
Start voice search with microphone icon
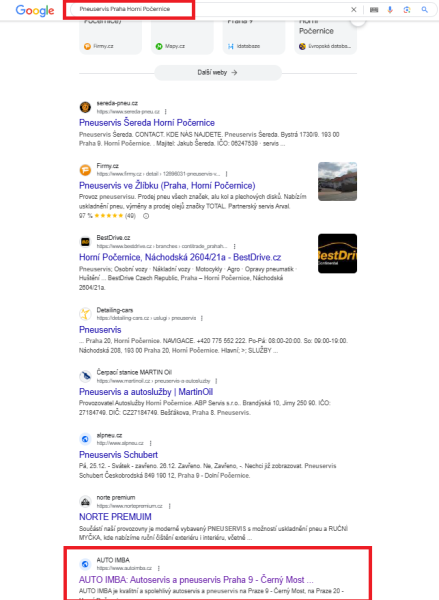click(x=390, y=10)
